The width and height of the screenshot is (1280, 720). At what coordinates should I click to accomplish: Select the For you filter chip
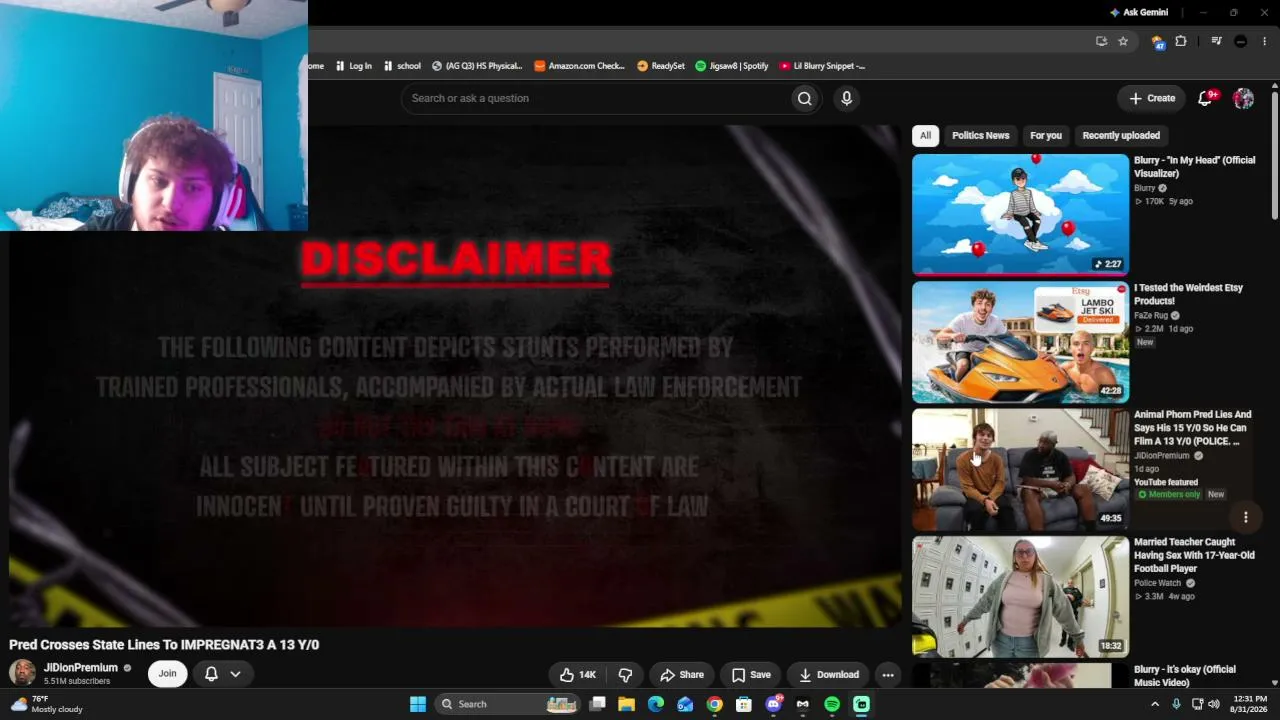coord(1046,135)
